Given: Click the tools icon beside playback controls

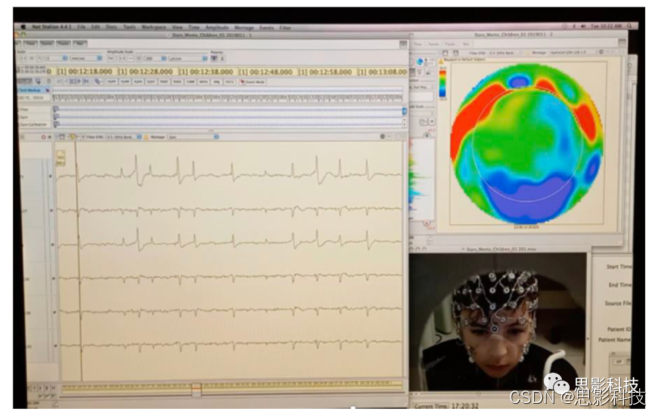Looking at the screenshot, I should click(x=98, y=81).
